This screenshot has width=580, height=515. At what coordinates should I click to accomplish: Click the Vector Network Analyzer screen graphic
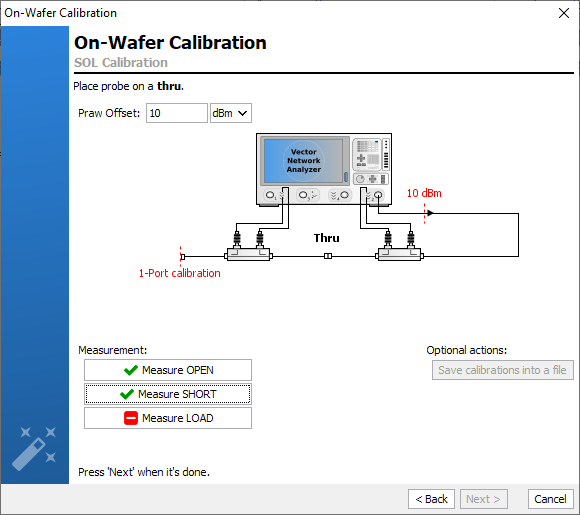tap(303, 161)
